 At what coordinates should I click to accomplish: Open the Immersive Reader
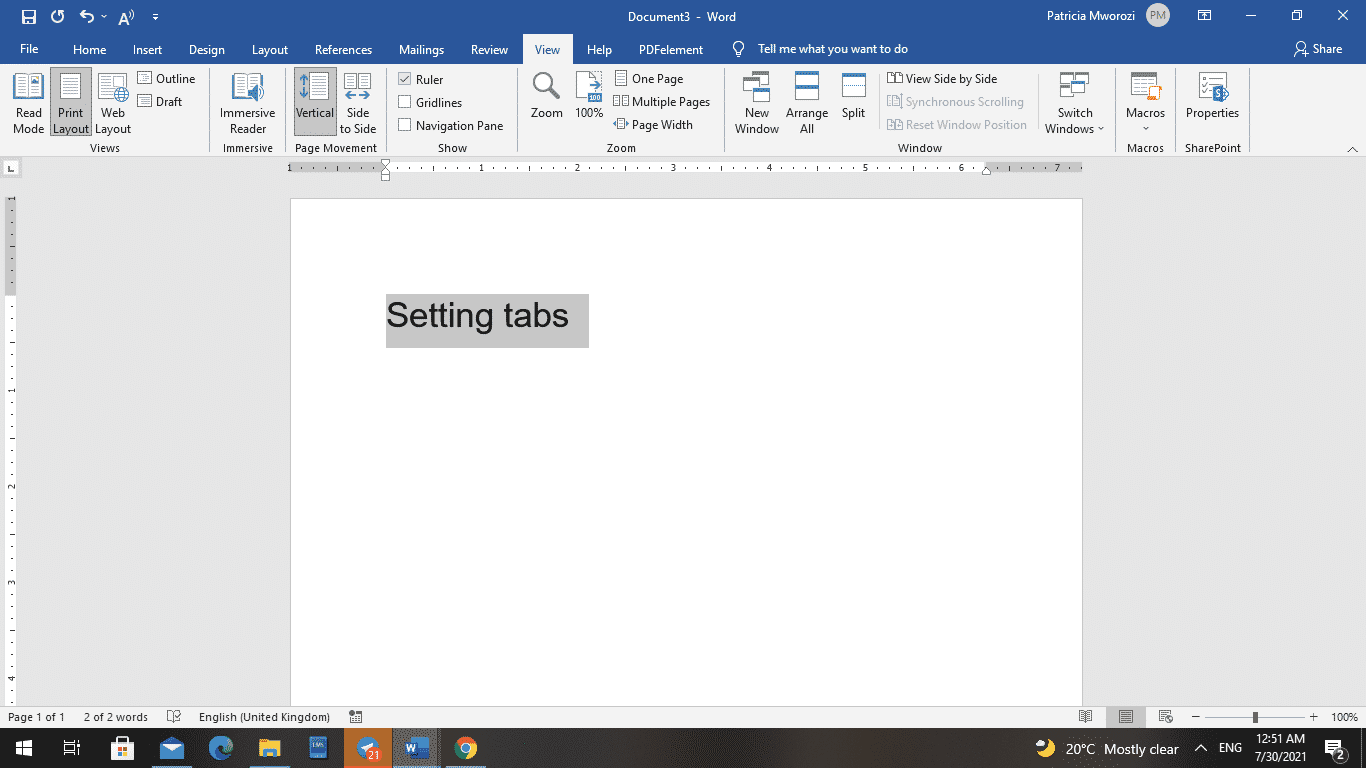pyautogui.click(x=246, y=101)
